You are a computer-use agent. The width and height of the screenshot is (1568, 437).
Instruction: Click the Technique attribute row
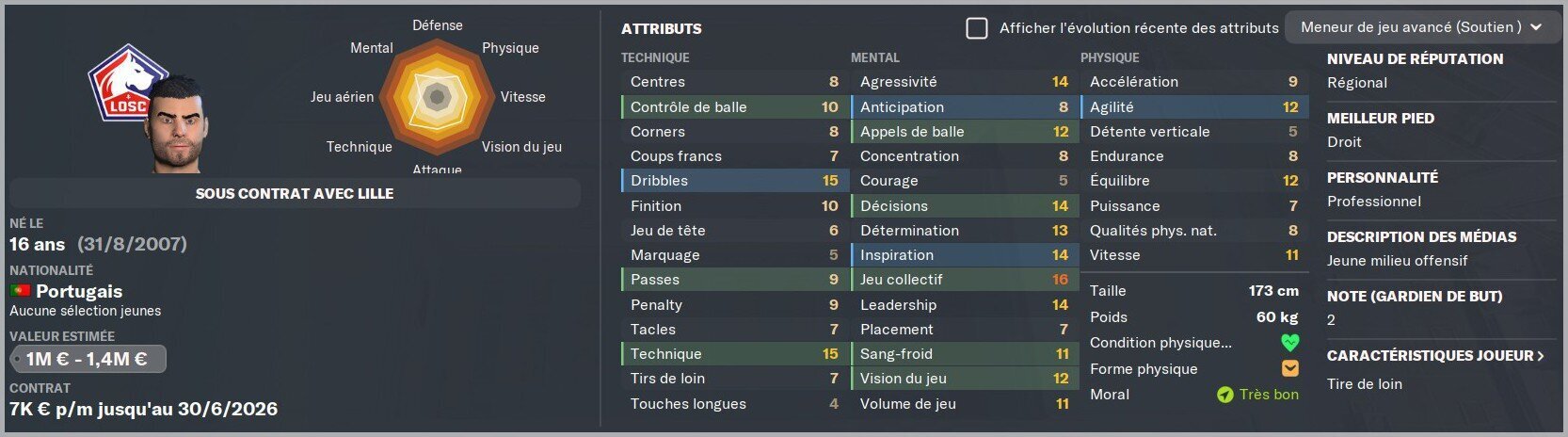[x=734, y=354]
